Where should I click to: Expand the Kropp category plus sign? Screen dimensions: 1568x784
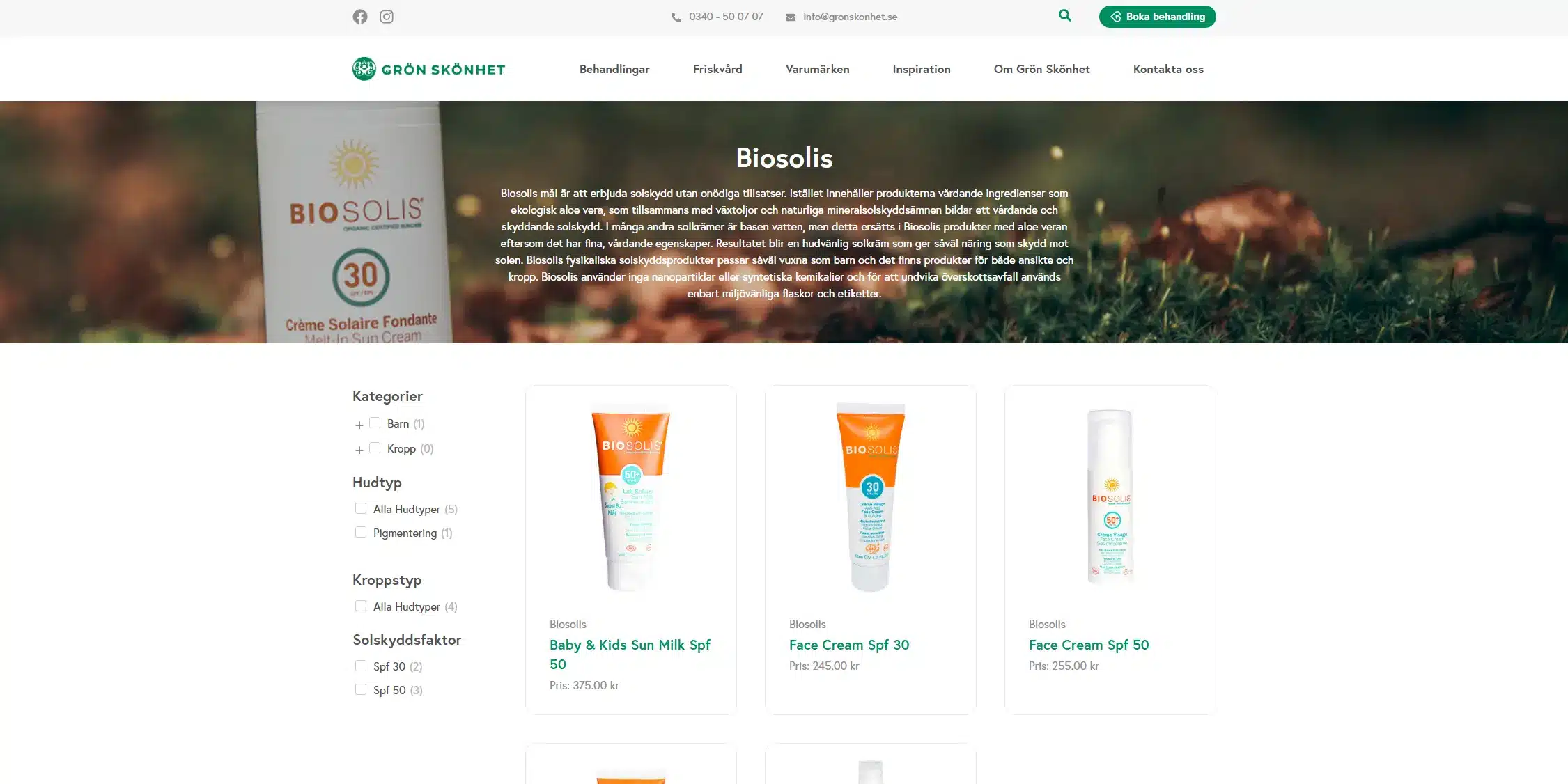359,450
